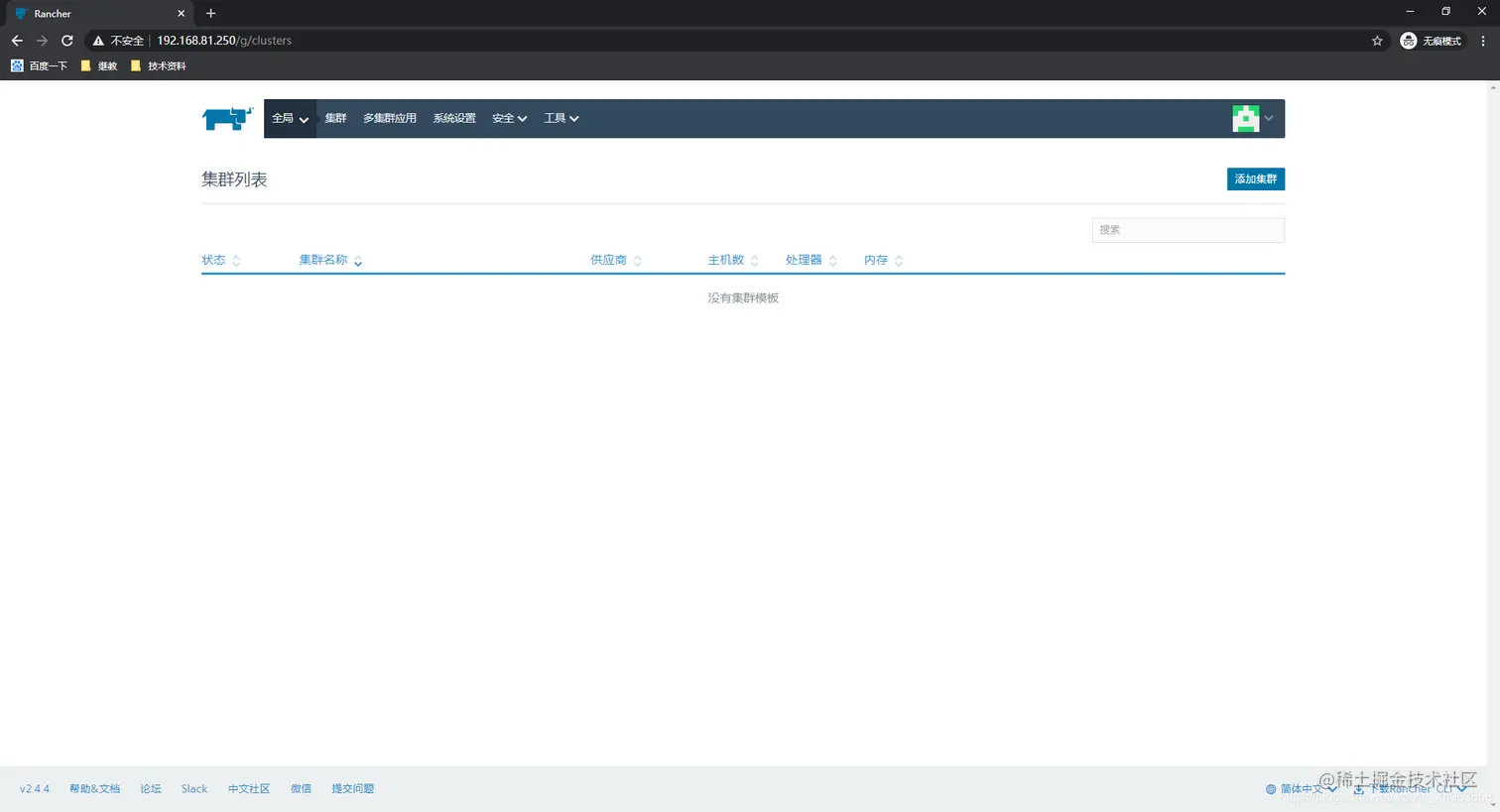Focus the 搜索 search input field
Viewport: 1500px width, 812px height.
tap(1187, 230)
